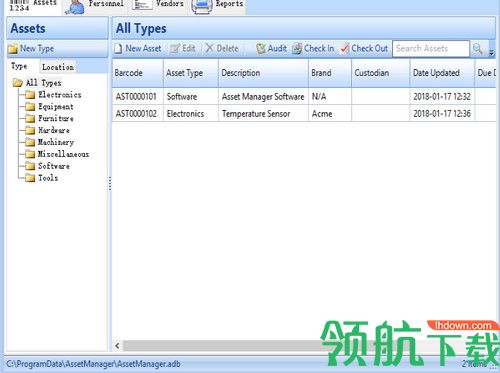This screenshot has width=500, height=373.
Task: Select the Software tree item label
Action: tap(54, 166)
